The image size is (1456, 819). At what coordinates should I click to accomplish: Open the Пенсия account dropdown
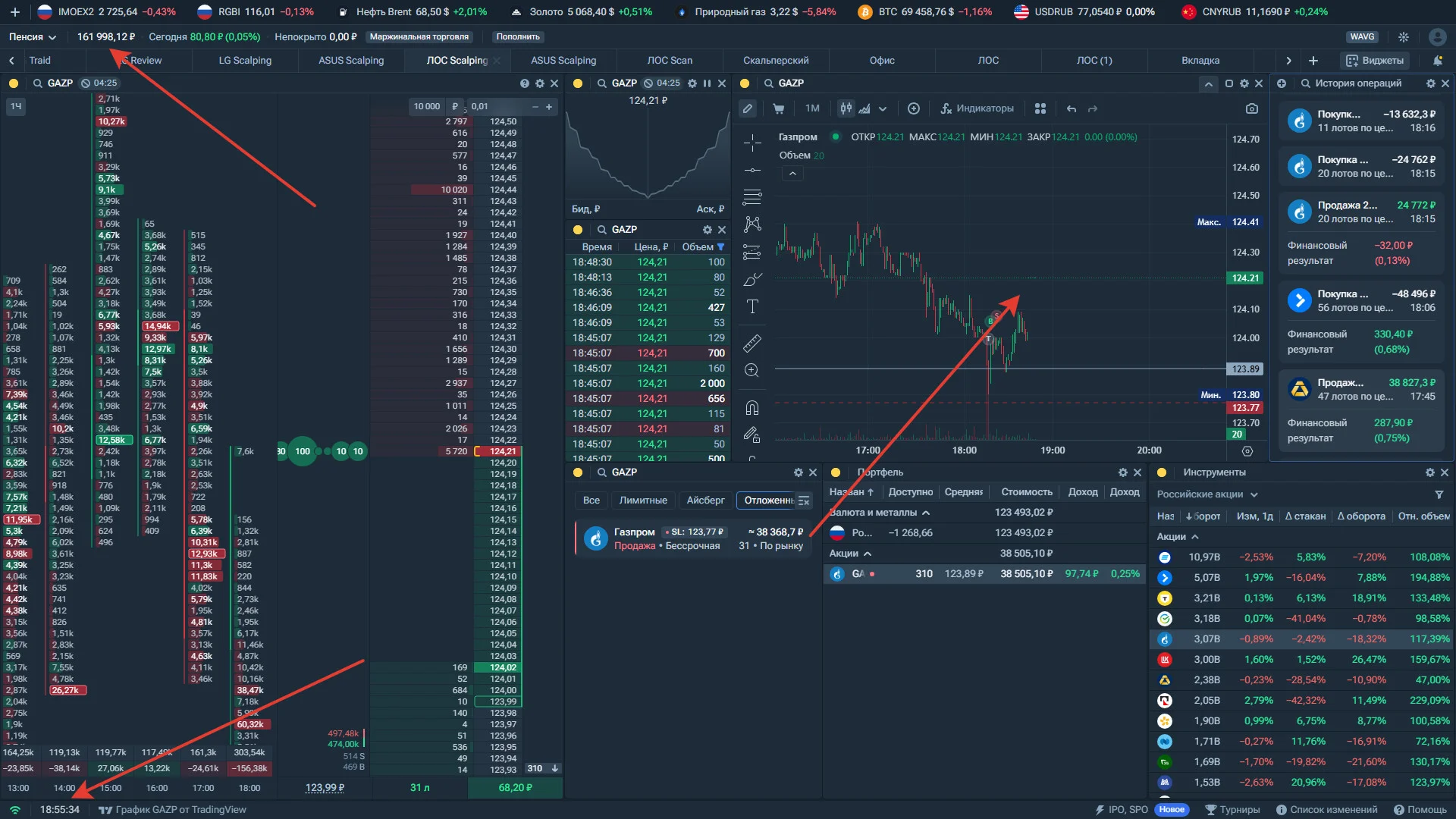(33, 36)
